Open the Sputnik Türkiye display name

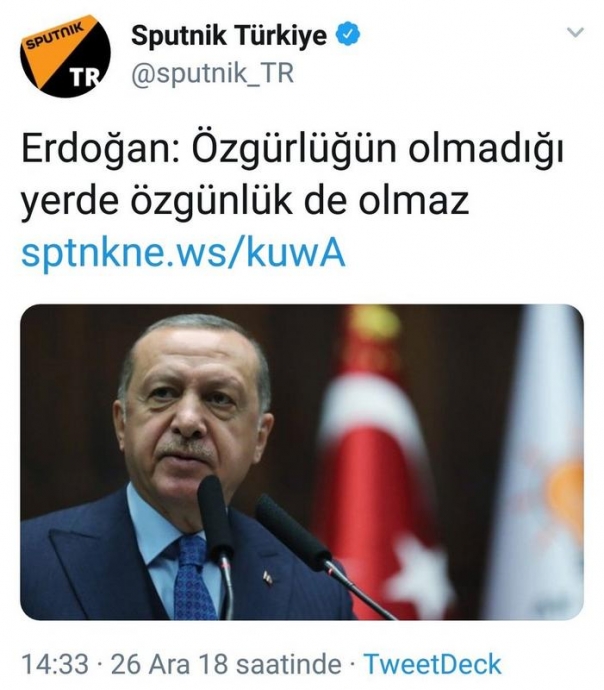click(229, 36)
